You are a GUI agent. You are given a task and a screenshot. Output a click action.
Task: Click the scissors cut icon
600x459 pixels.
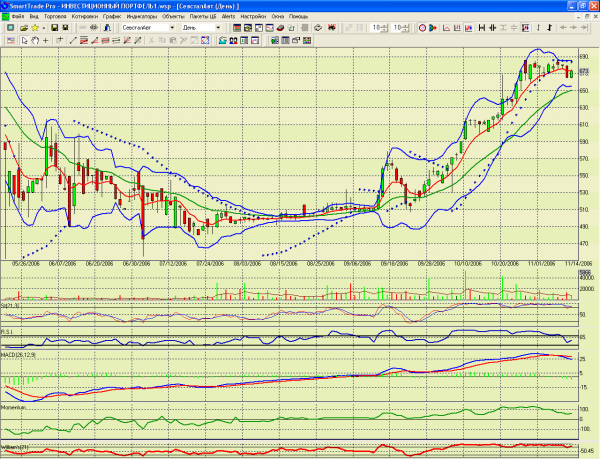(x=152, y=40)
